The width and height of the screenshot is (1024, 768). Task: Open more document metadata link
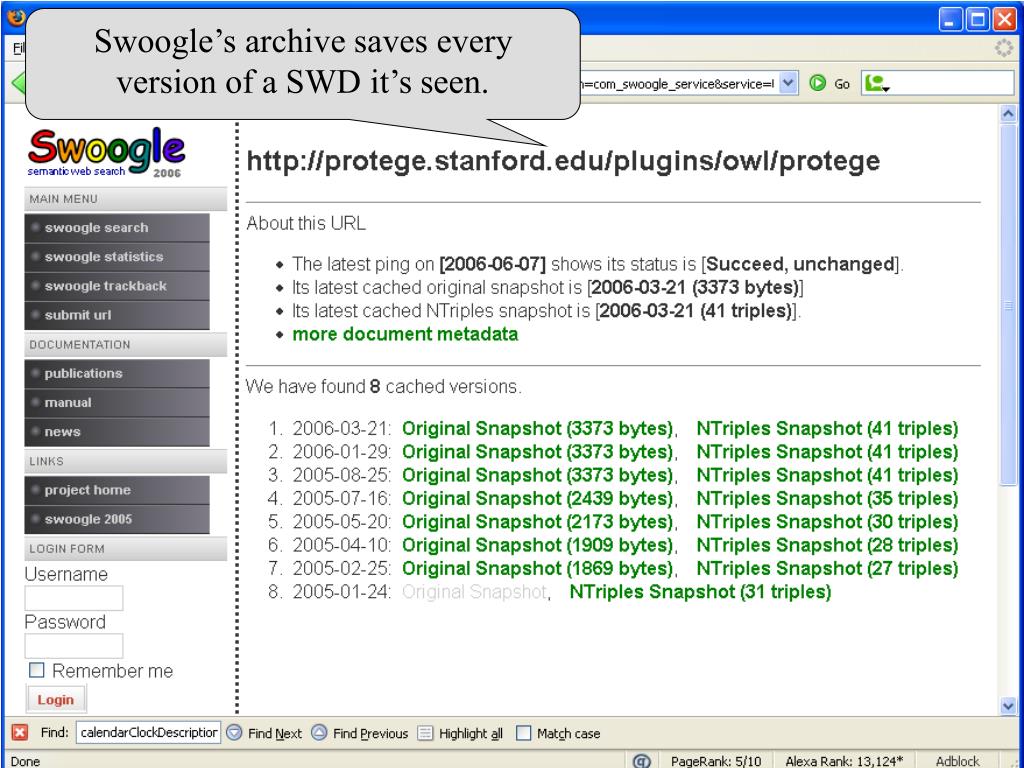(405, 334)
